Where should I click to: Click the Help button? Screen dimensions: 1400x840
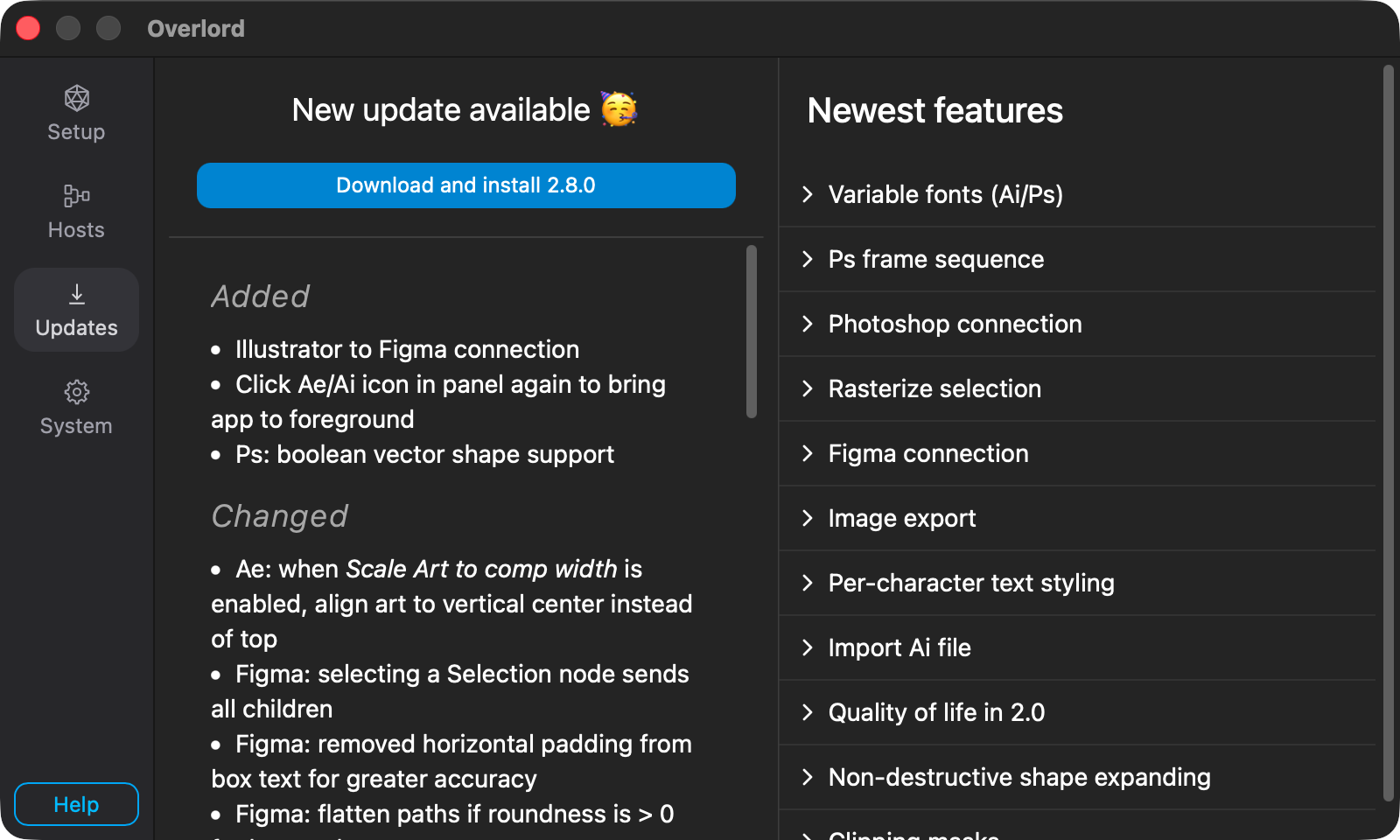tap(76, 804)
